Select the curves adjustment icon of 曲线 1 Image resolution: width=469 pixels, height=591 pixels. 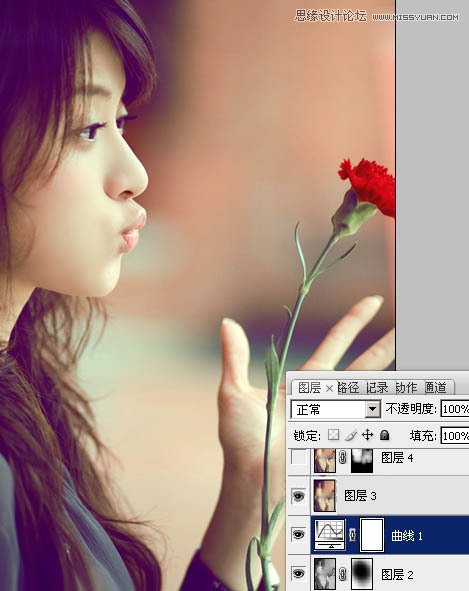(330, 534)
